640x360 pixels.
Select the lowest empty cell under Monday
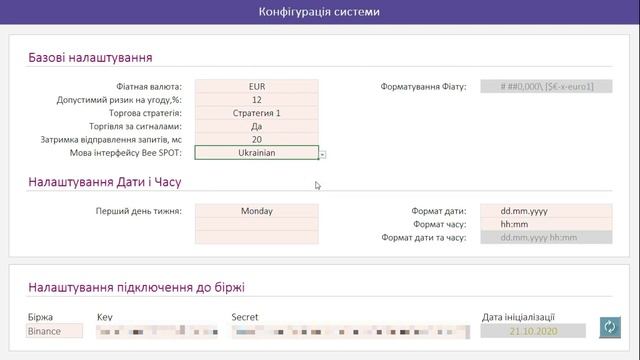[x=257, y=237]
